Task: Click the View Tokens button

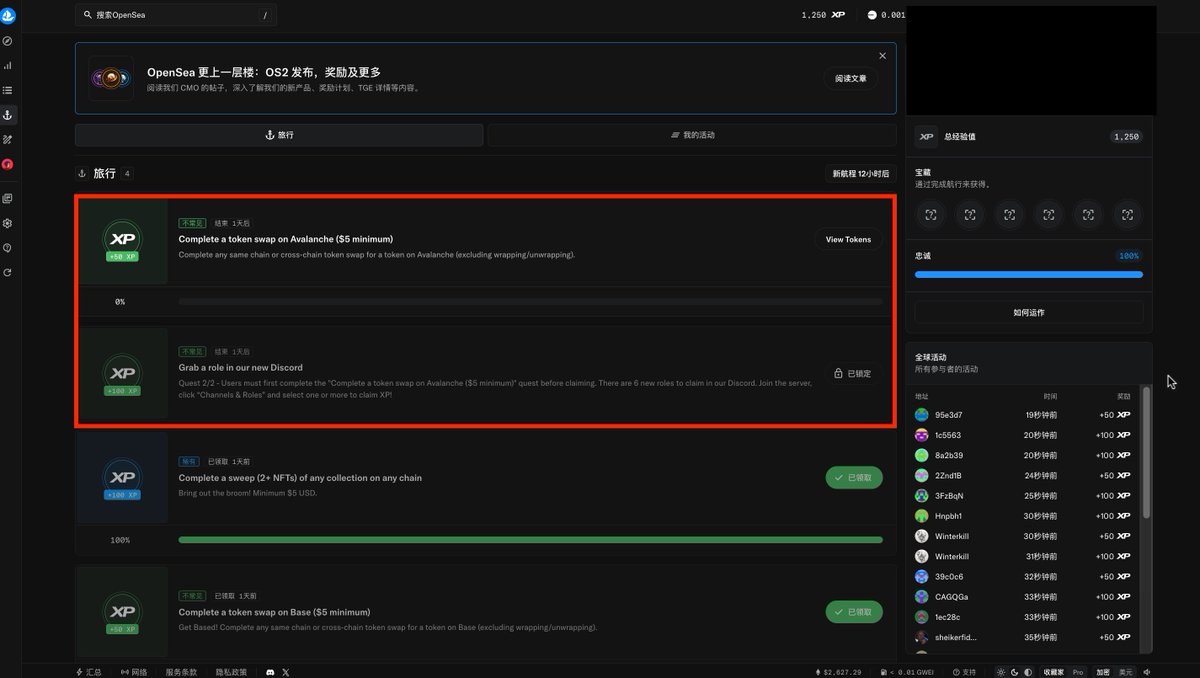Action: point(848,239)
